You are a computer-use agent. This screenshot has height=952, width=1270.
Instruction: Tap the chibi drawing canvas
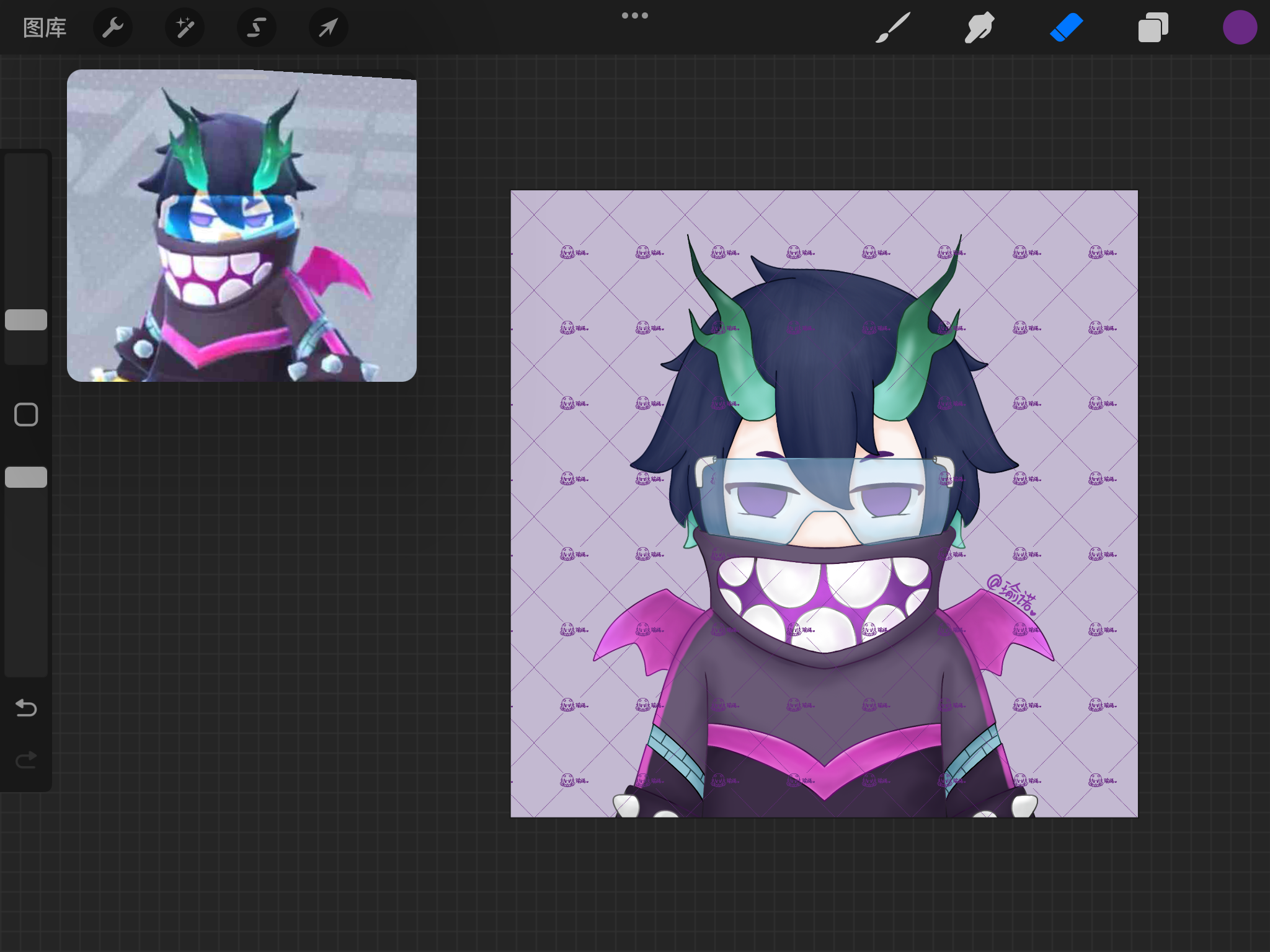[824, 504]
